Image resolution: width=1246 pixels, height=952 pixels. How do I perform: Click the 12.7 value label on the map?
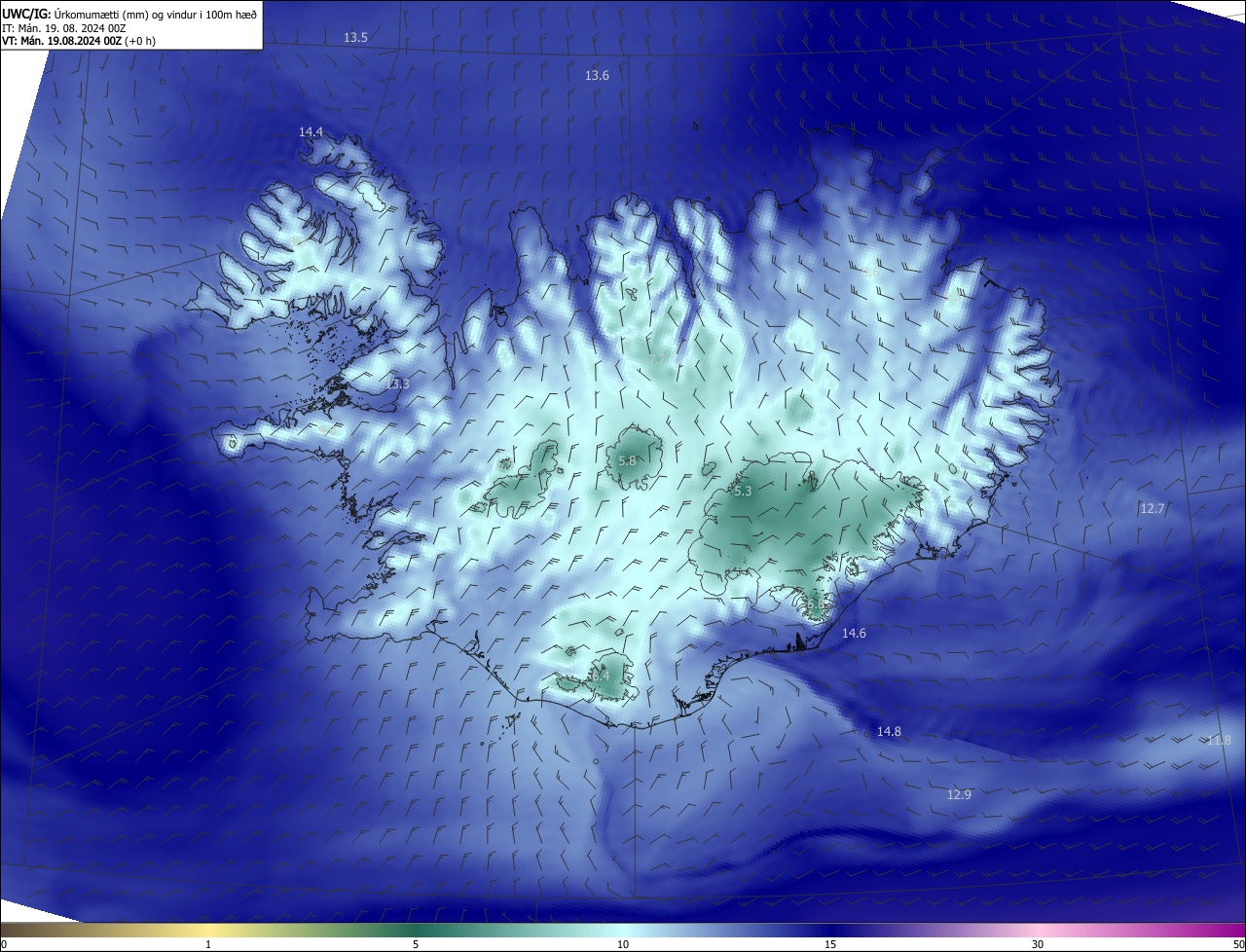pyautogui.click(x=1153, y=509)
